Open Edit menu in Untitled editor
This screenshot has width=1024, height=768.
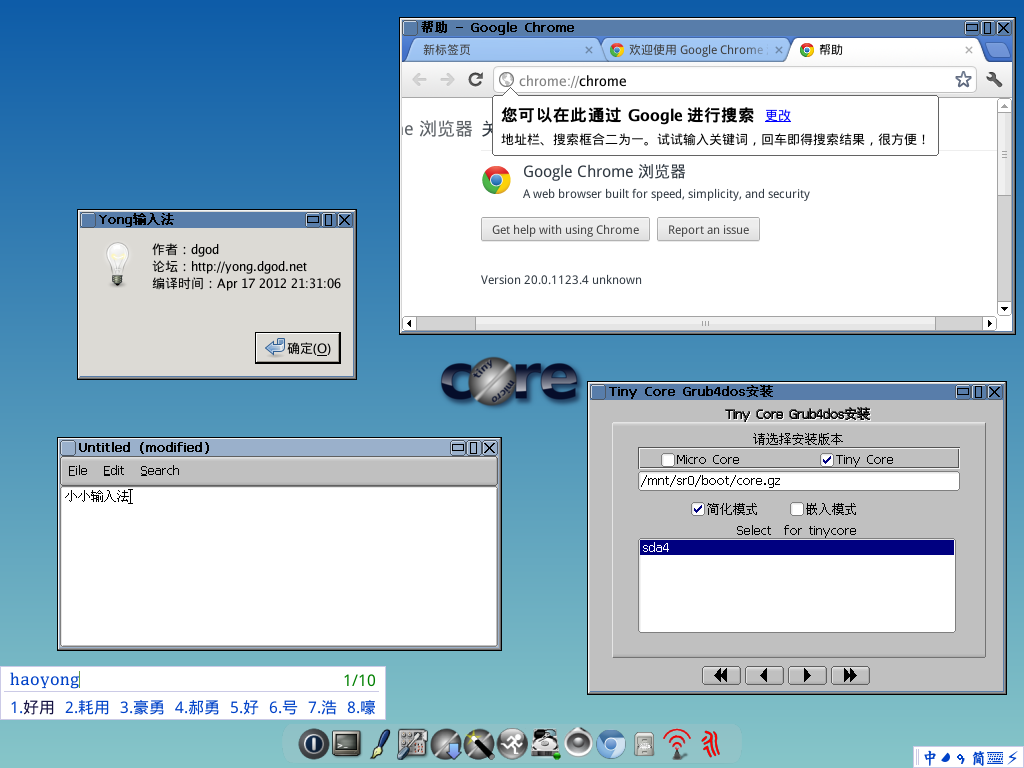(114, 471)
